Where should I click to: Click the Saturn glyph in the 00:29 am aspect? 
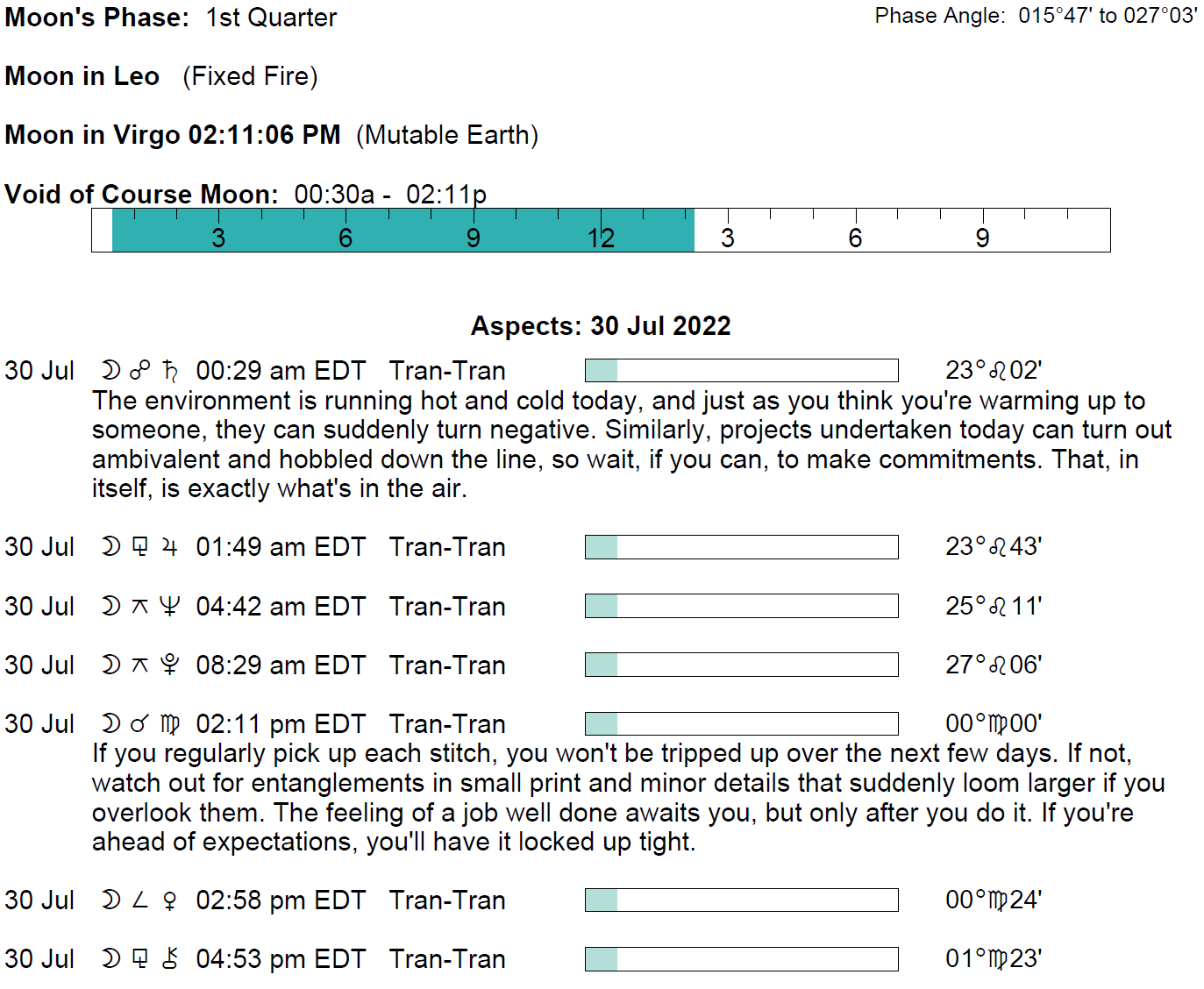click(170, 372)
